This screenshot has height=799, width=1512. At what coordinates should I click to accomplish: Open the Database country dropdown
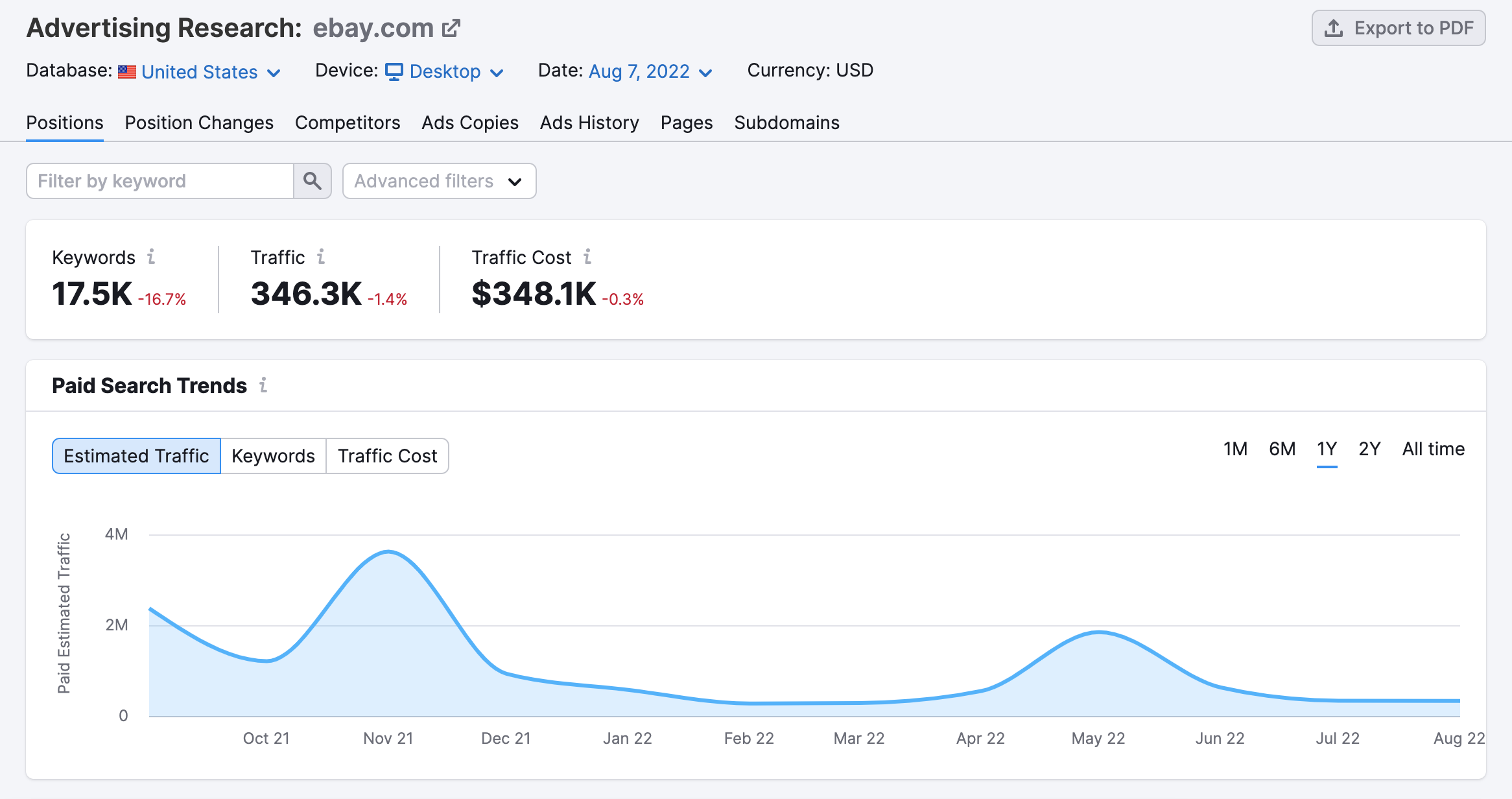click(198, 71)
